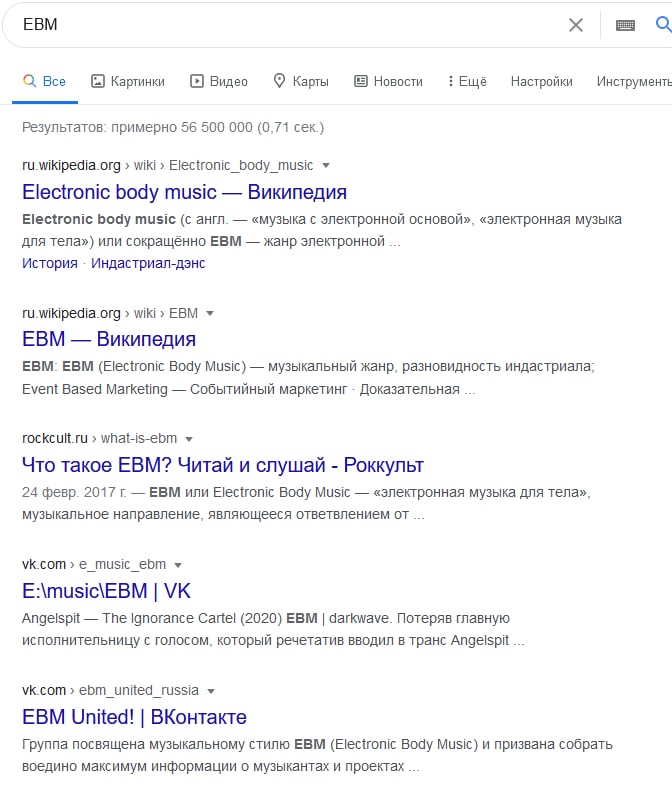Viewport: 672px width, 803px height.
Task: Click the multicolor magnifier icon beside Все
Action: (30, 80)
